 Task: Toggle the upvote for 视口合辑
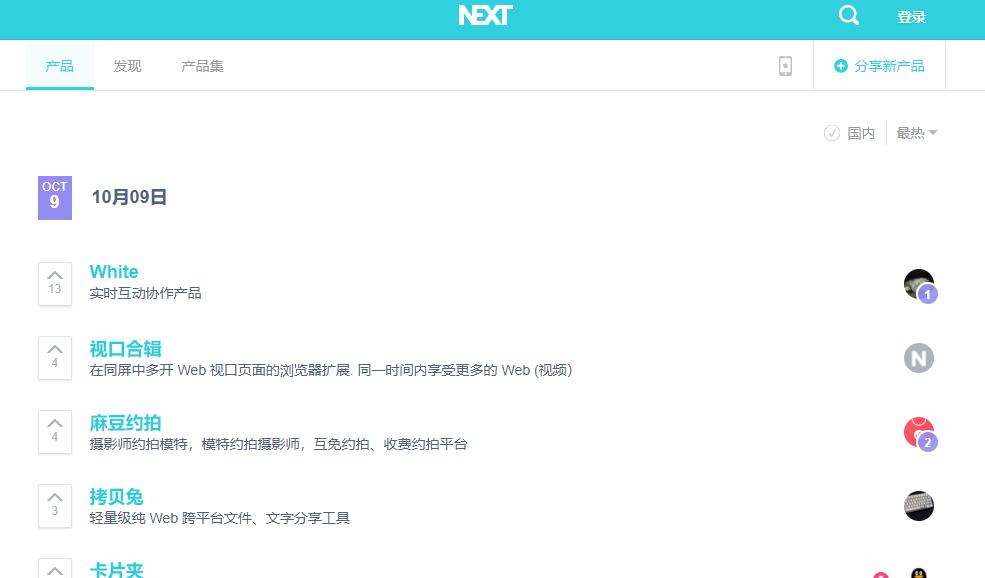point(55,347)
